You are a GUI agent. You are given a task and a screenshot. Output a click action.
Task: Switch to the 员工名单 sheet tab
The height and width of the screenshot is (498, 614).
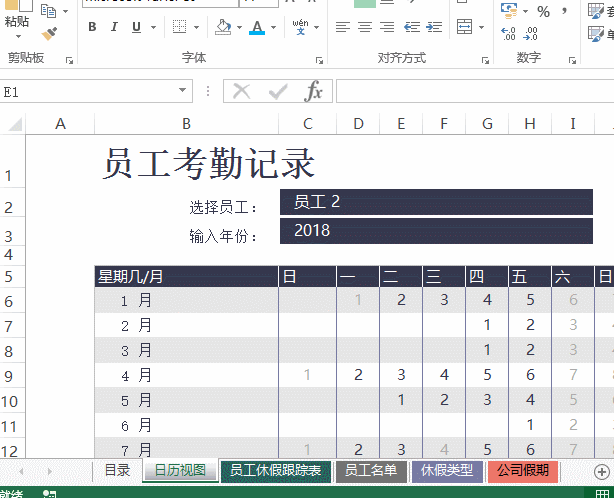click(x=370, y=470)
